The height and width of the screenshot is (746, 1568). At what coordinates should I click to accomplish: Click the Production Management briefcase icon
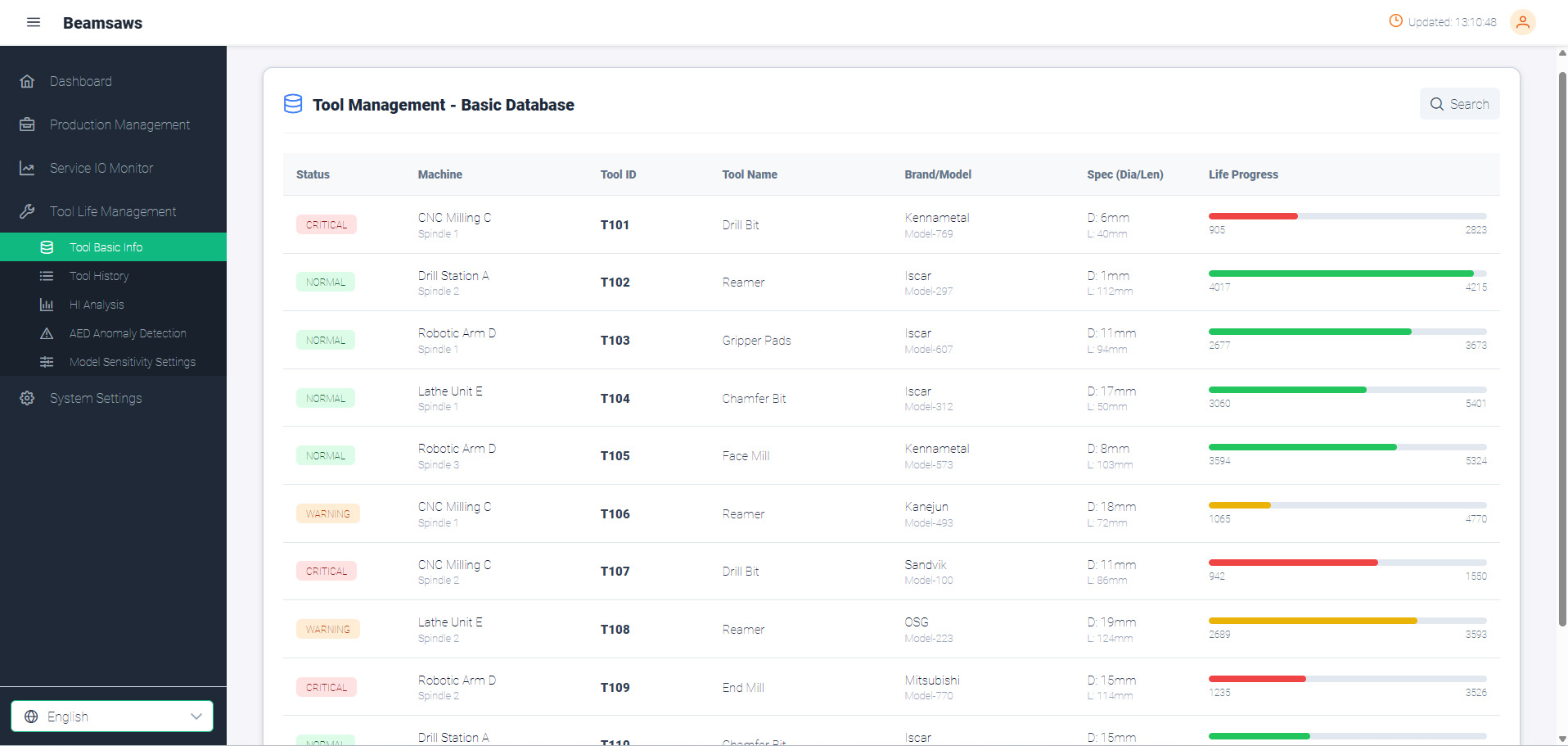point(27,124)
